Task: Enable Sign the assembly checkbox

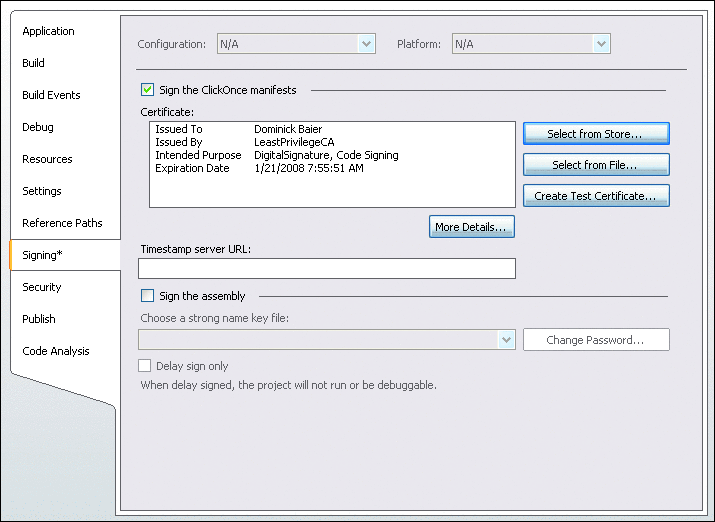Action: point(147,296)
